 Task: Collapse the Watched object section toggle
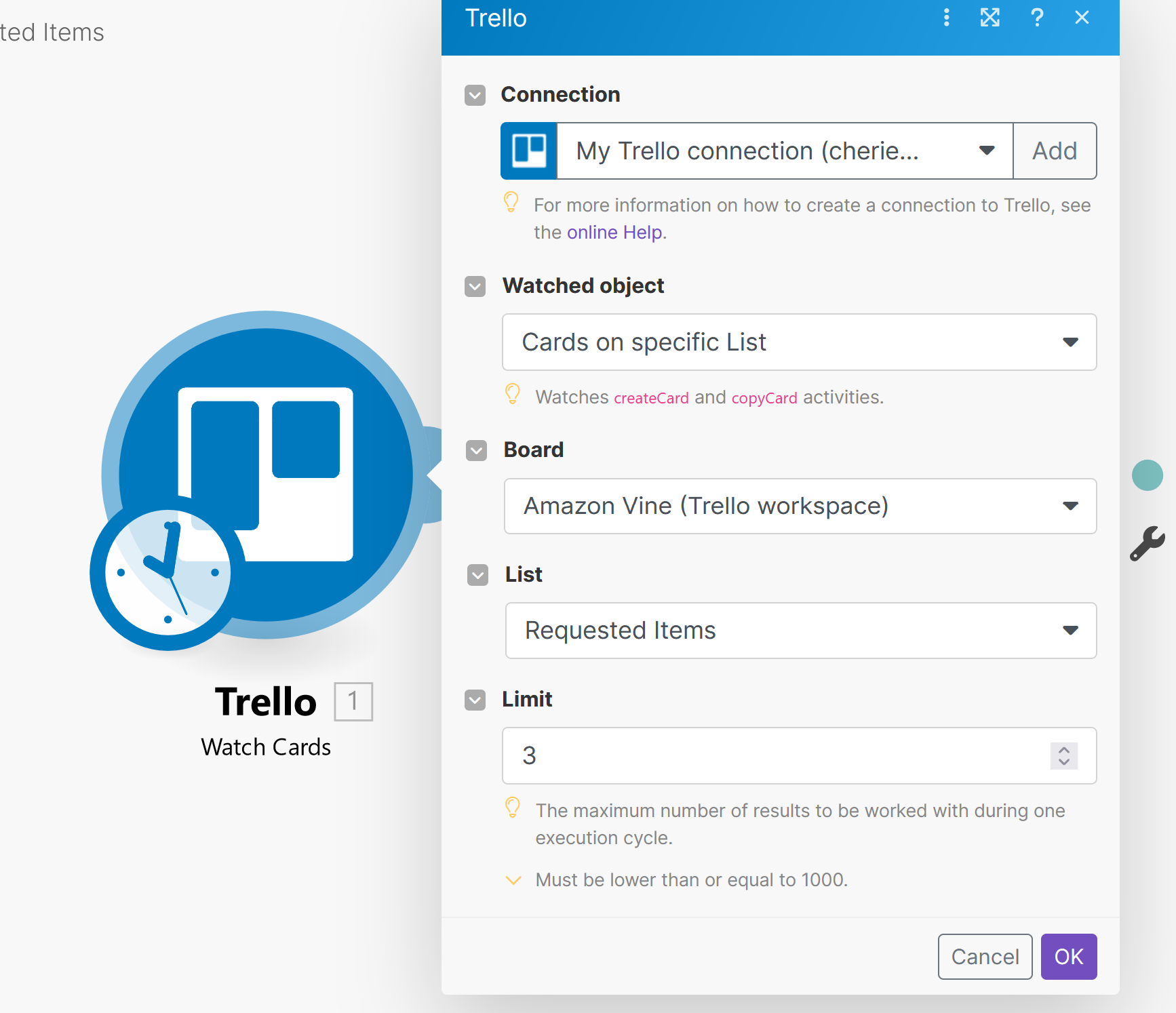(475, 286)
